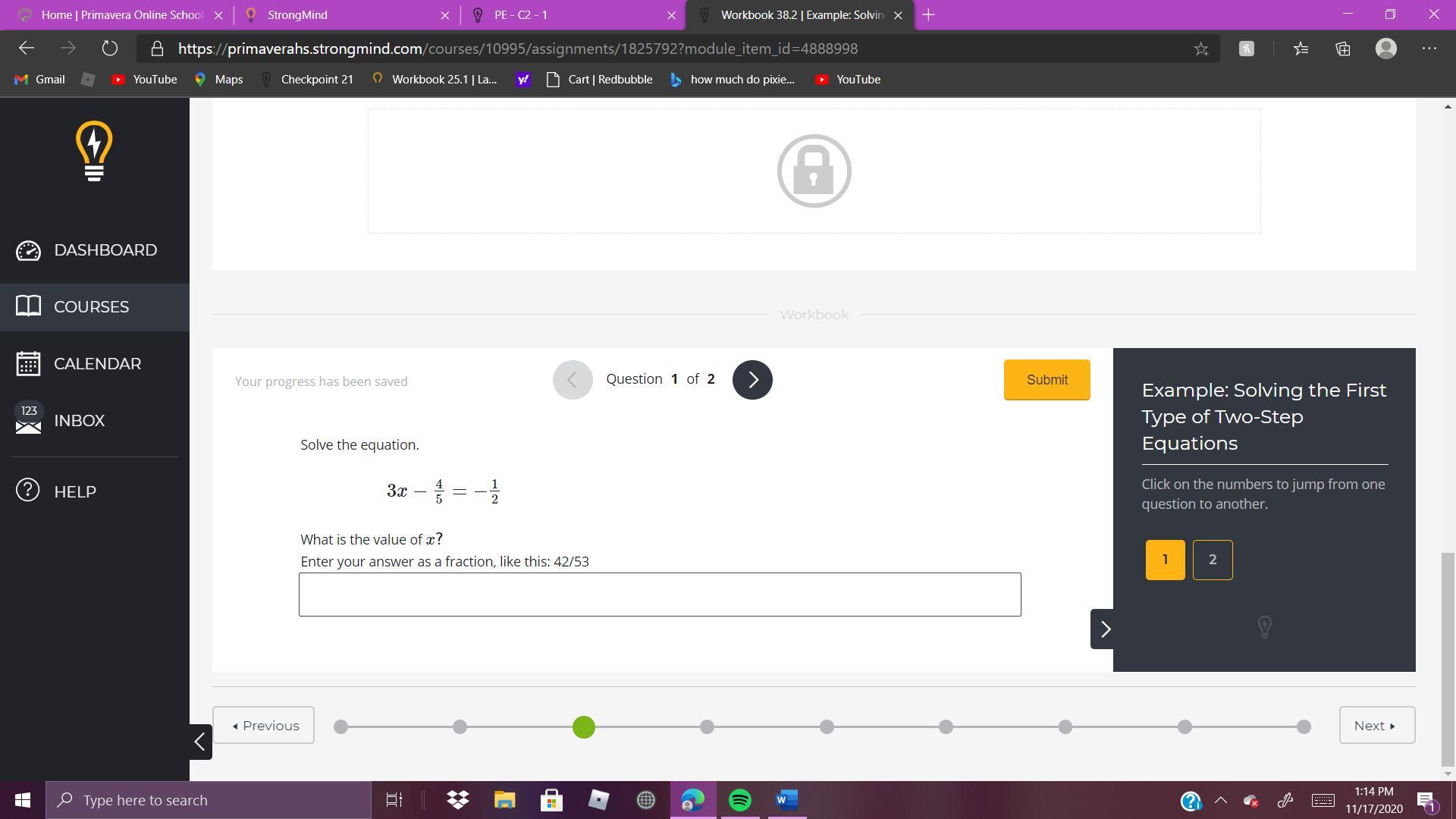Viewport: 1456px width, 819px height.
Task: Open Inbox with 123 messages
Action: coord(79,421)
